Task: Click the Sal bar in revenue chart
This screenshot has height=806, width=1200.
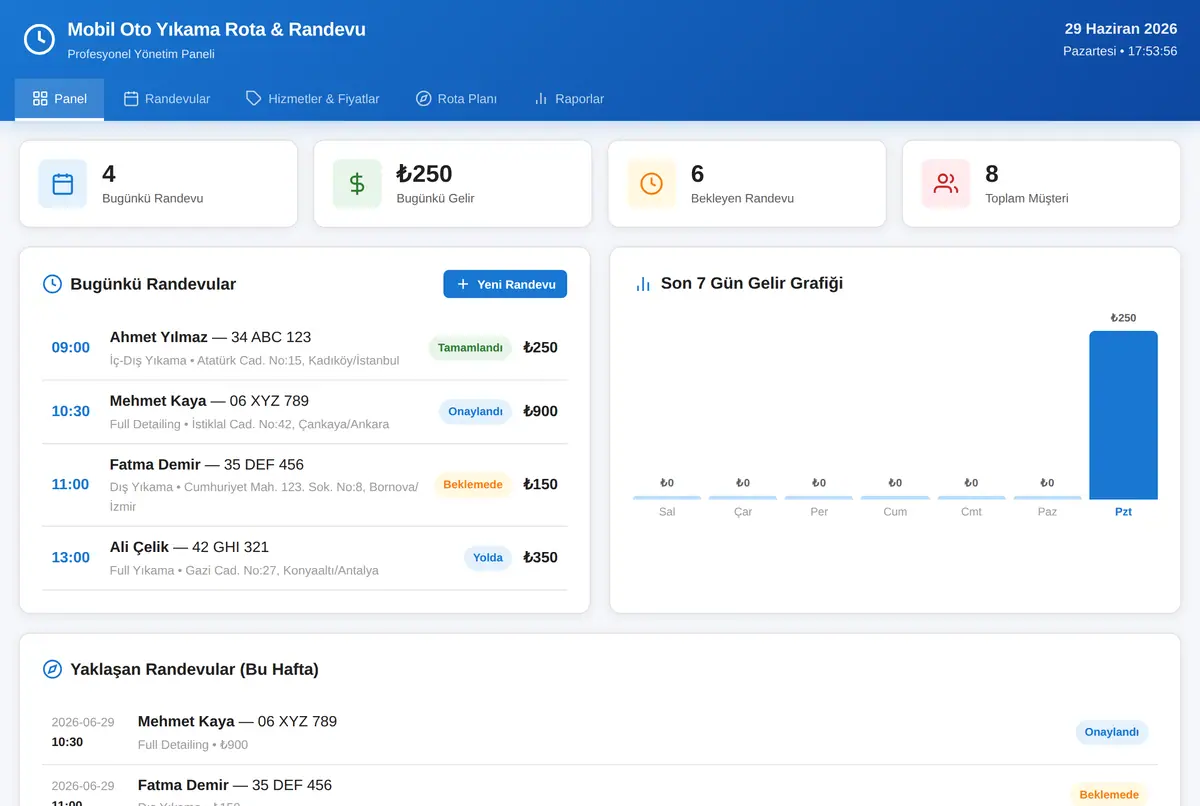Action: pyautogui.click(x=667, y=497)
